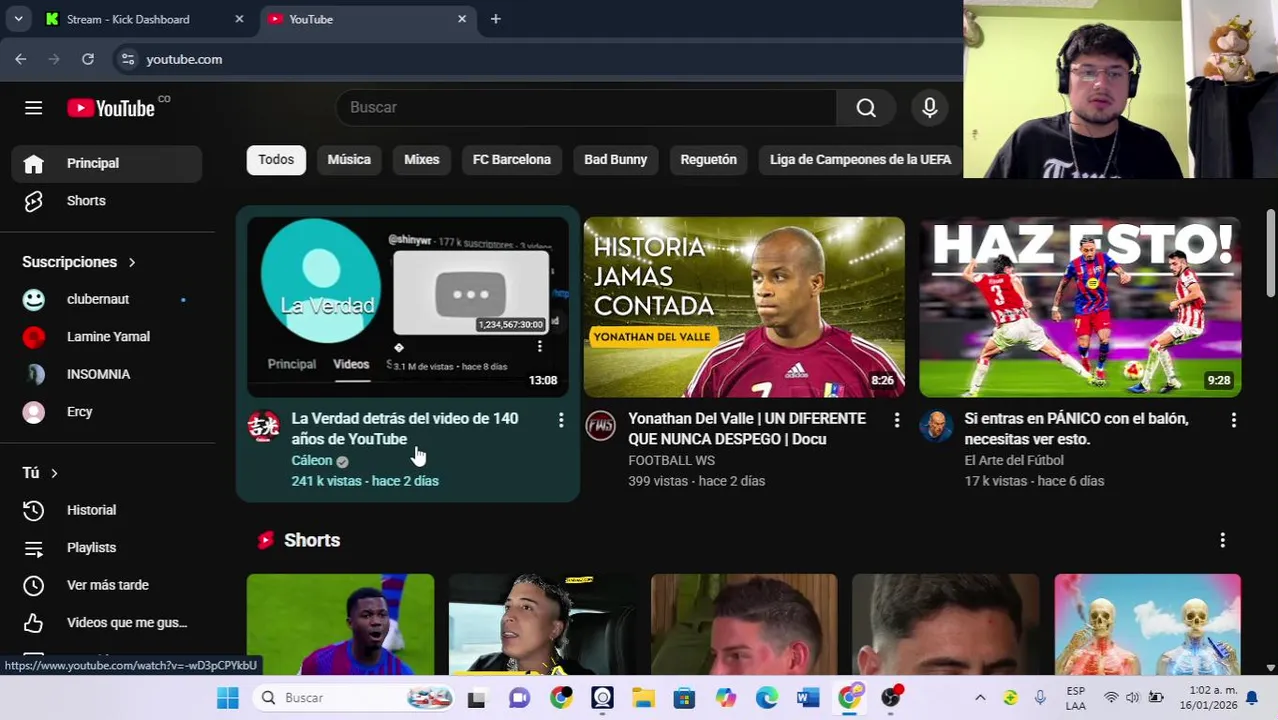The width and height of the screenshot is (1278, 720).
Task: Play HISTORIA JAMAS CONTADA thumbnail
Action: pyautogui.click(x=744, y=307)
